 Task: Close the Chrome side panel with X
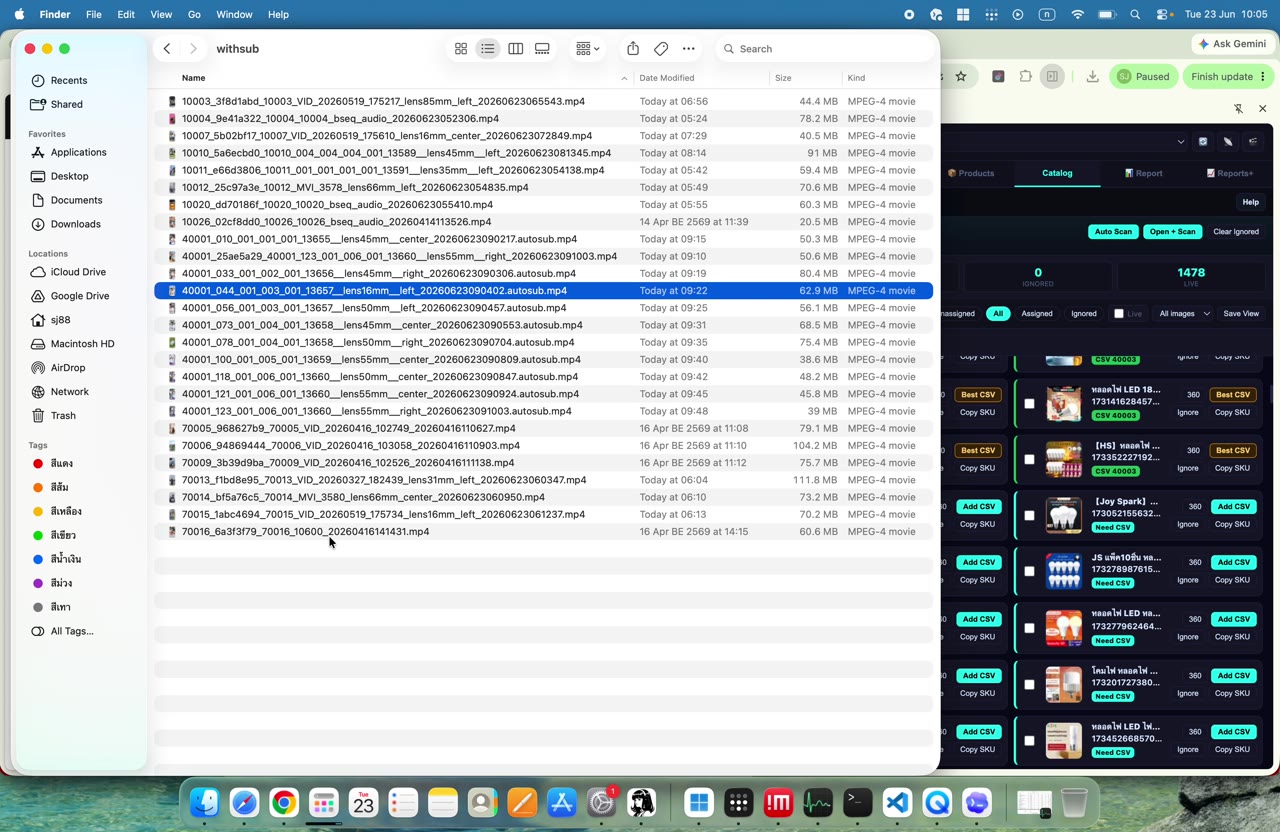(1262, 108)
